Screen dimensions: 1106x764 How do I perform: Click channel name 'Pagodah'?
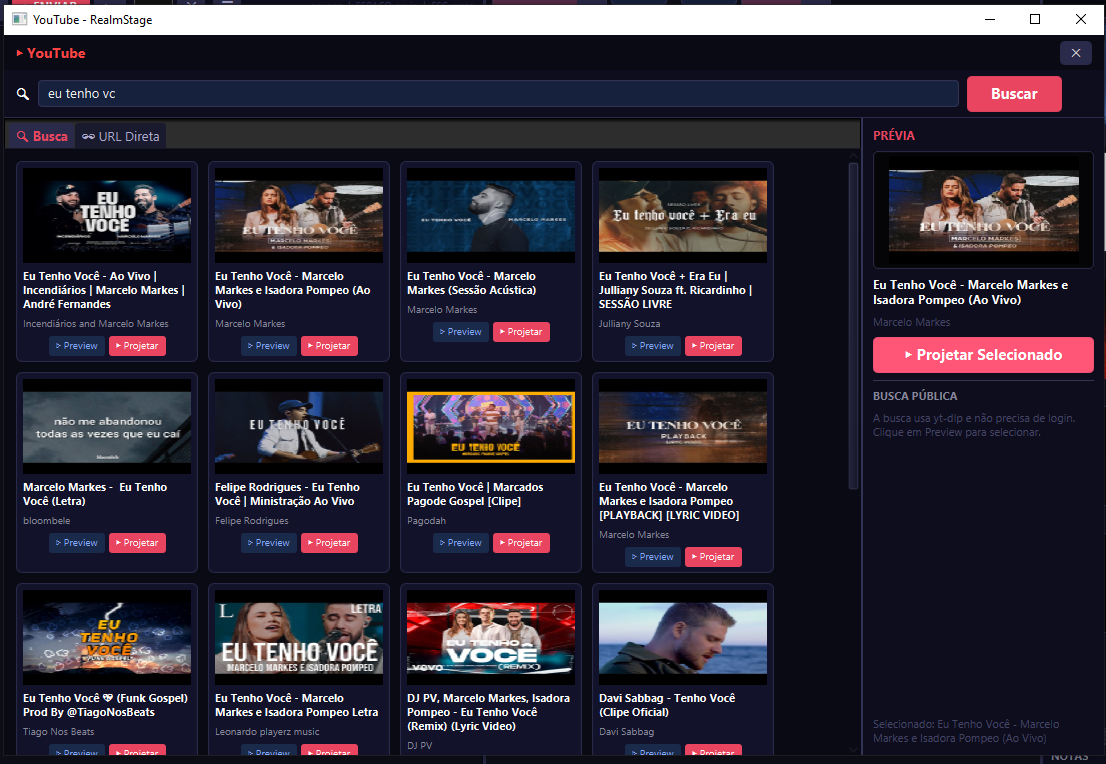[x=426, y=521]
